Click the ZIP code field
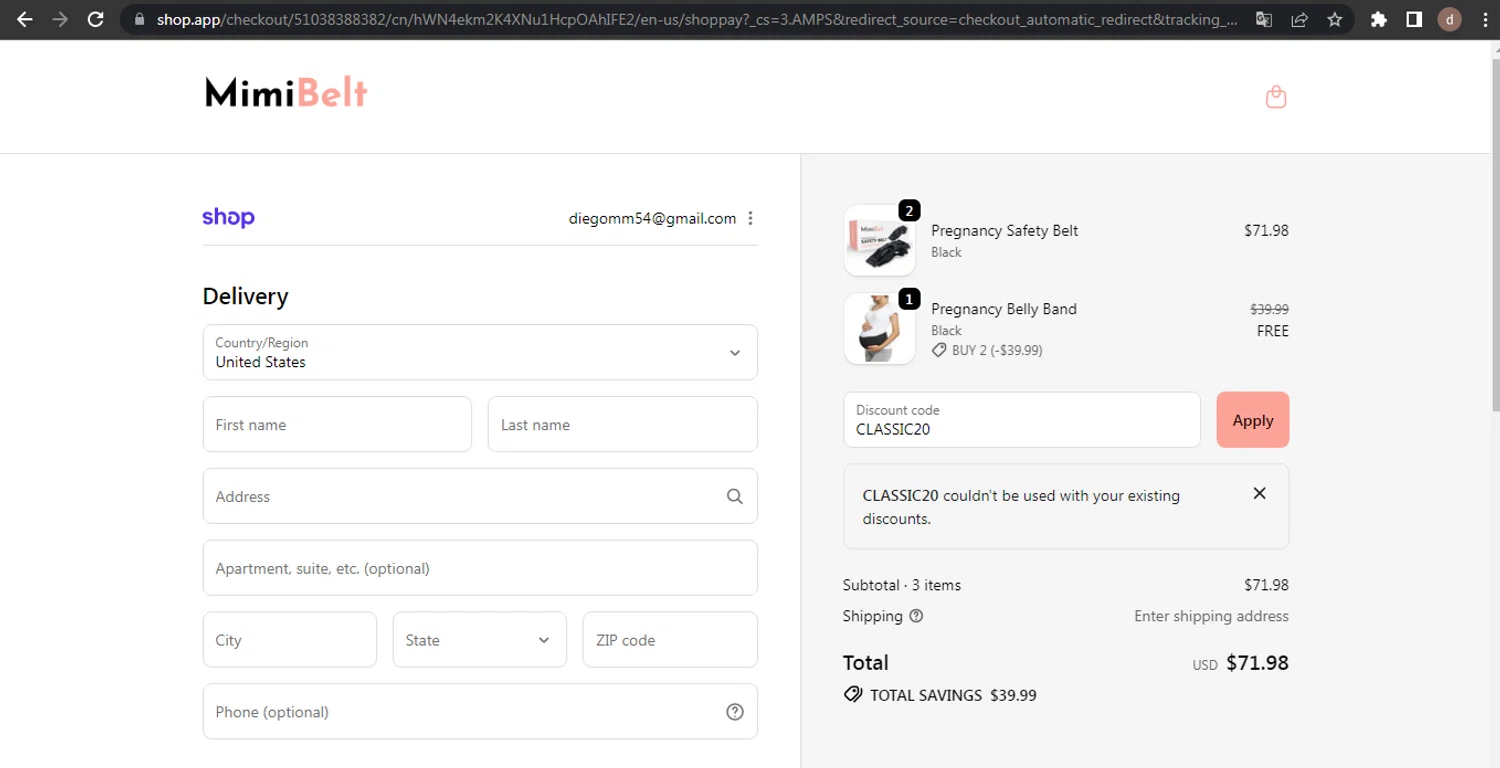Image resolution: width=1500 pixels, height=768 pixels. click(x=670, y=640)
